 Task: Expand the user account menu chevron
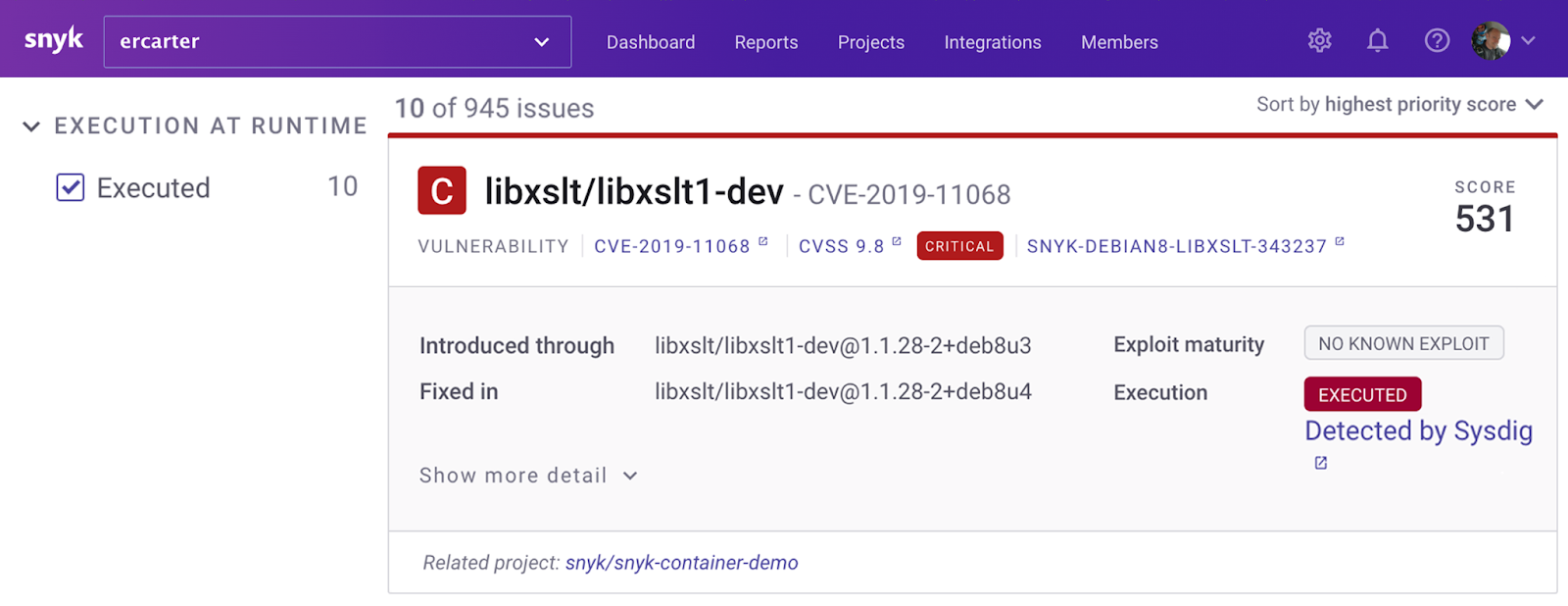1528,41
